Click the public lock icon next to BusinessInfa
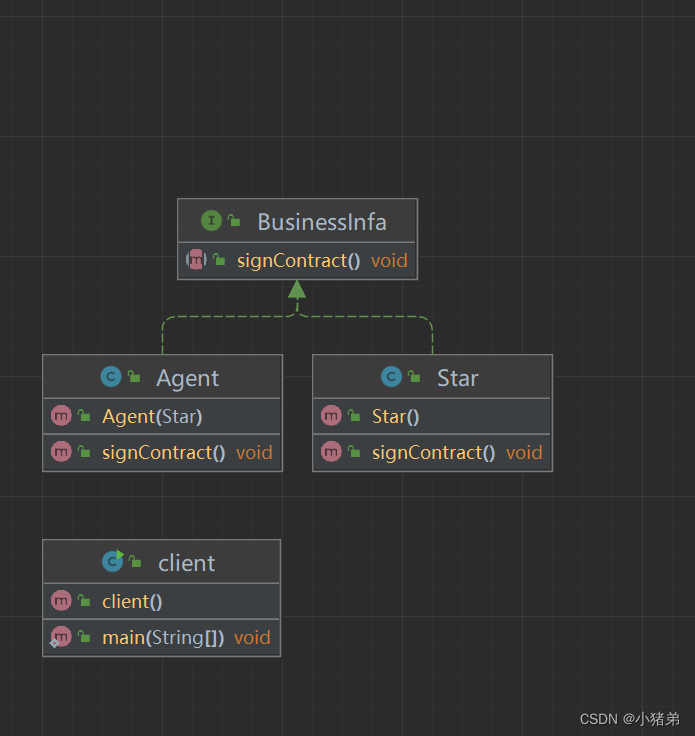 [x=234, y=220]
